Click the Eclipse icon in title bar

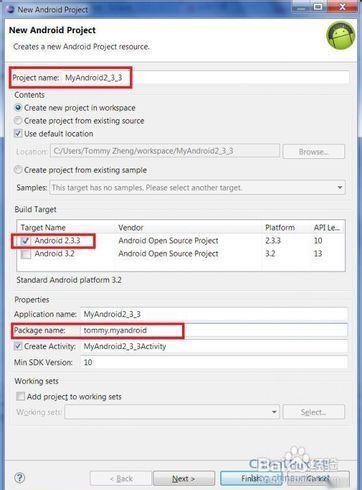tap(11, 9)
